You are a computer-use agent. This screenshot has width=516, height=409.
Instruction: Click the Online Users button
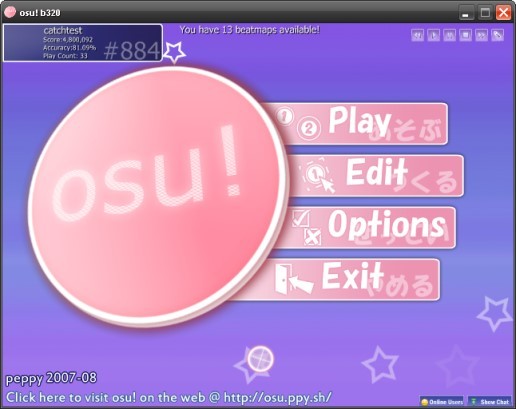pos(442,402)
